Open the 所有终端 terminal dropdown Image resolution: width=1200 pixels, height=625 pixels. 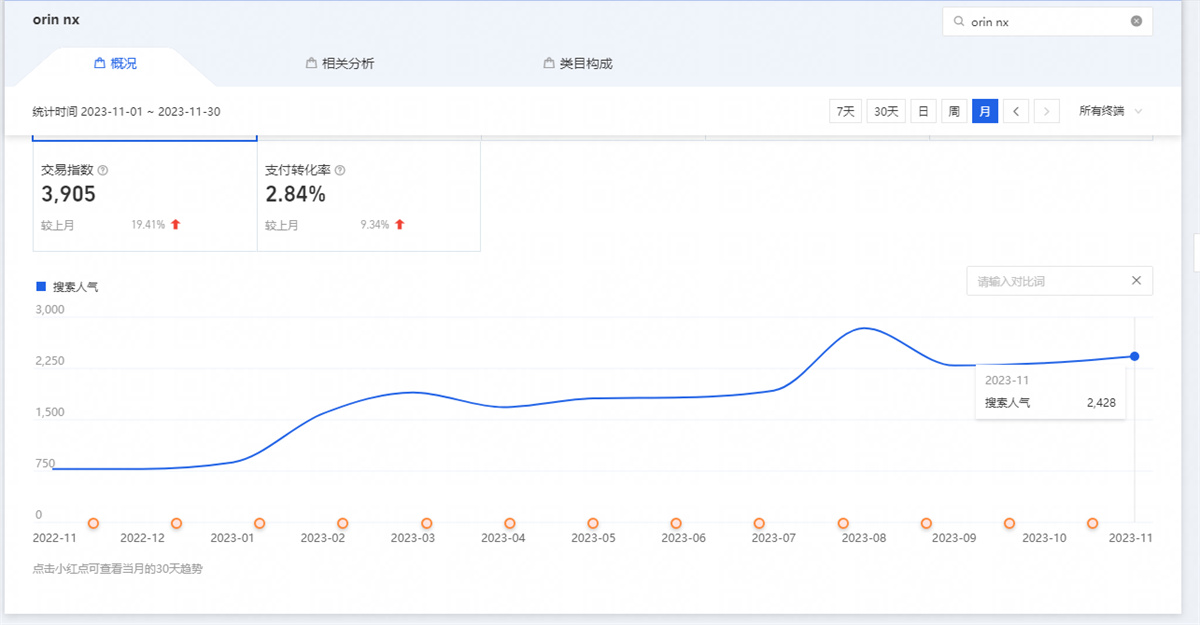[x=1110, y=111]
